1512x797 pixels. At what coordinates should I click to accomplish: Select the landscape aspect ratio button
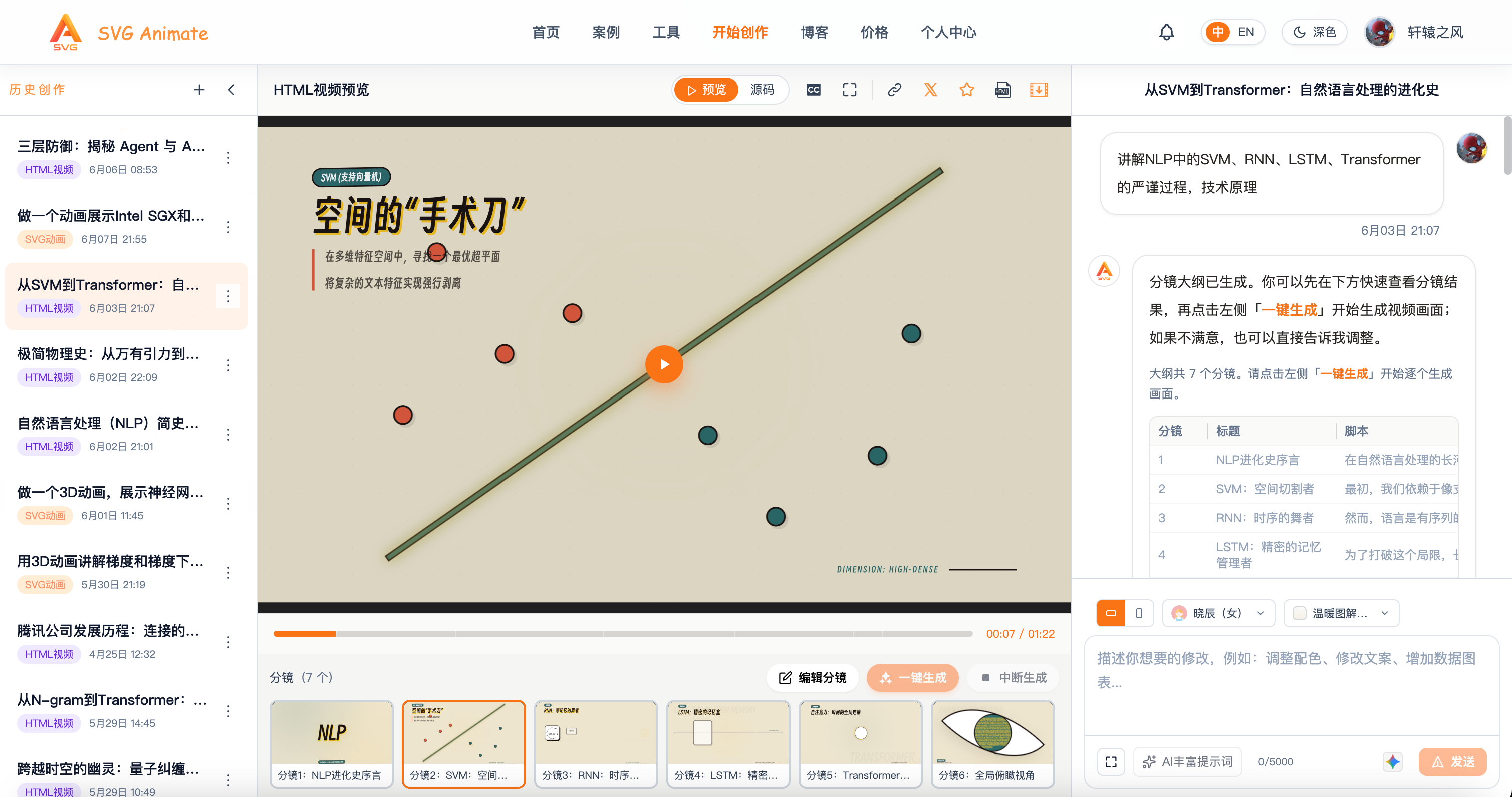pos(1111,613)
